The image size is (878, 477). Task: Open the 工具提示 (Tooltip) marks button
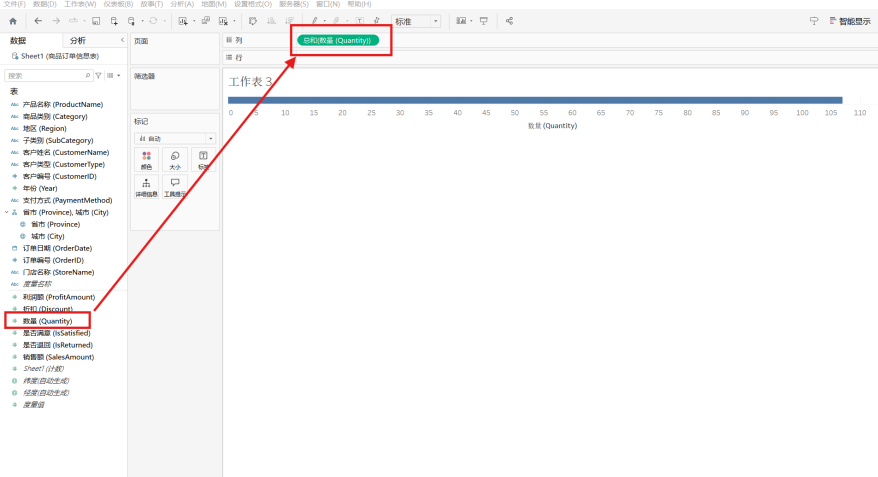point(175,188)
